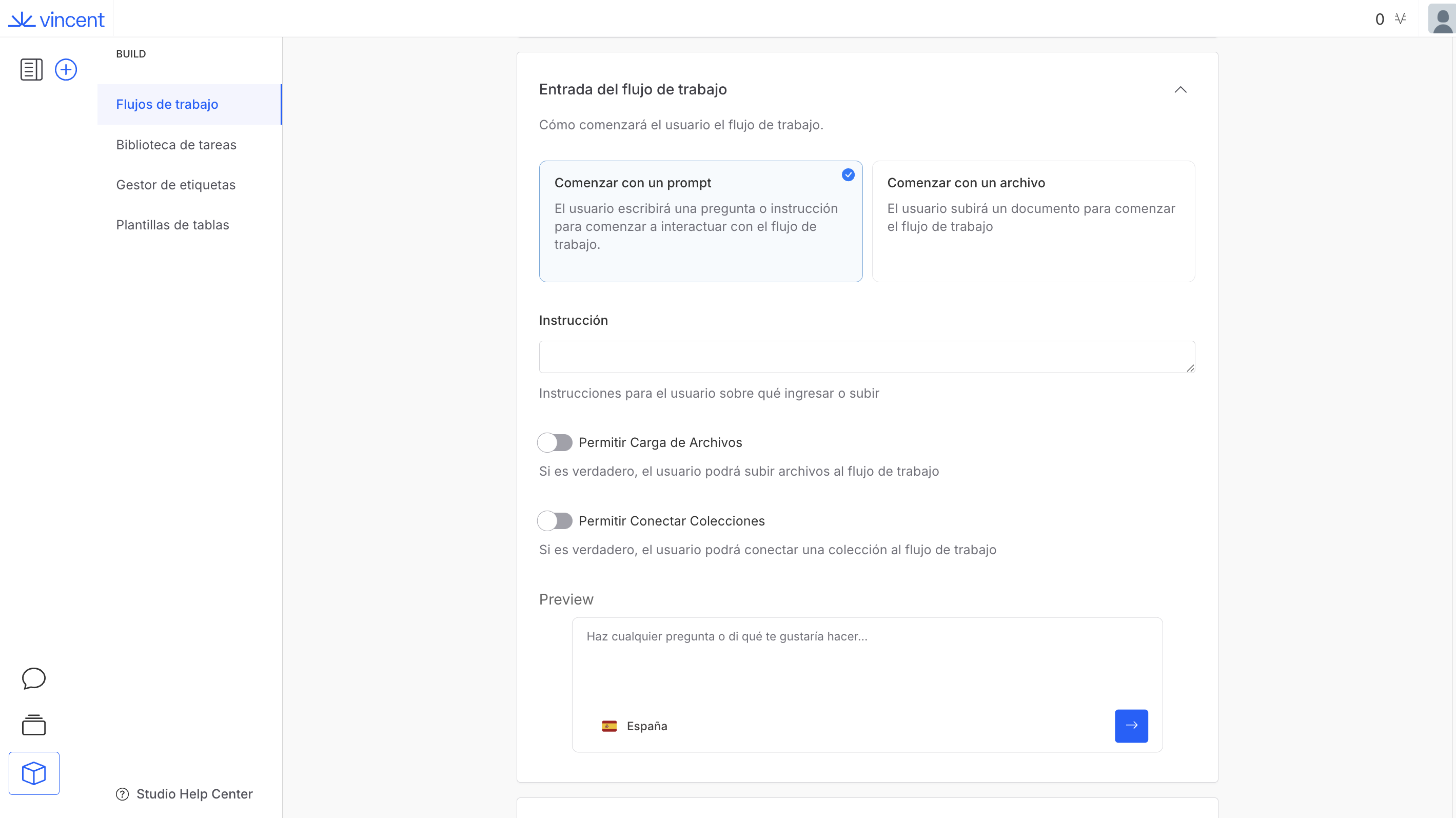The height and width of the screenshot is (818, 1456).
Task: Click the Instrucción text field
Action: tap(867, 357)
